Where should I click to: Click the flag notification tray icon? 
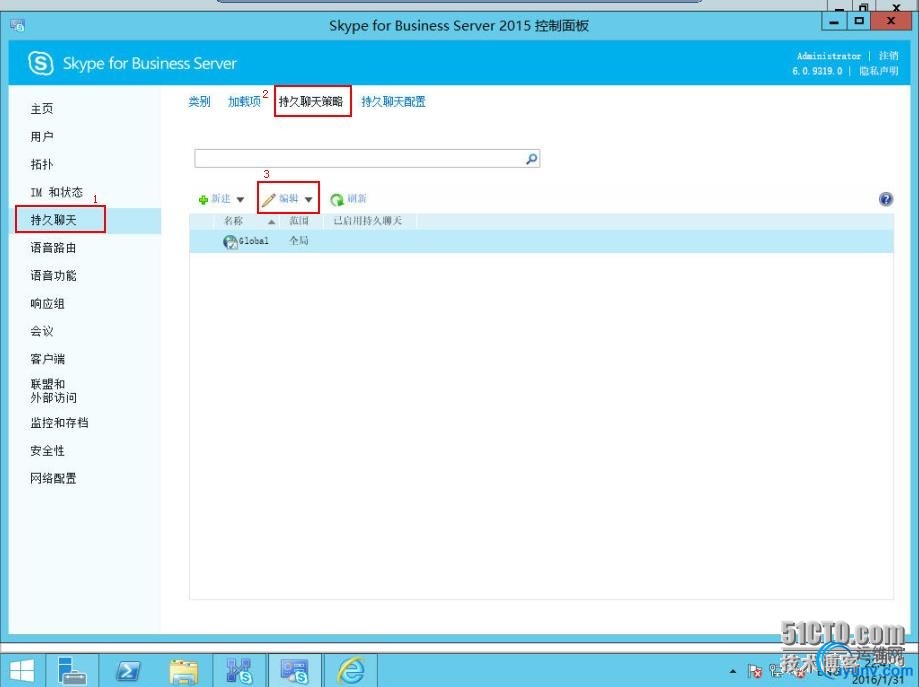(x=754, y=671)
